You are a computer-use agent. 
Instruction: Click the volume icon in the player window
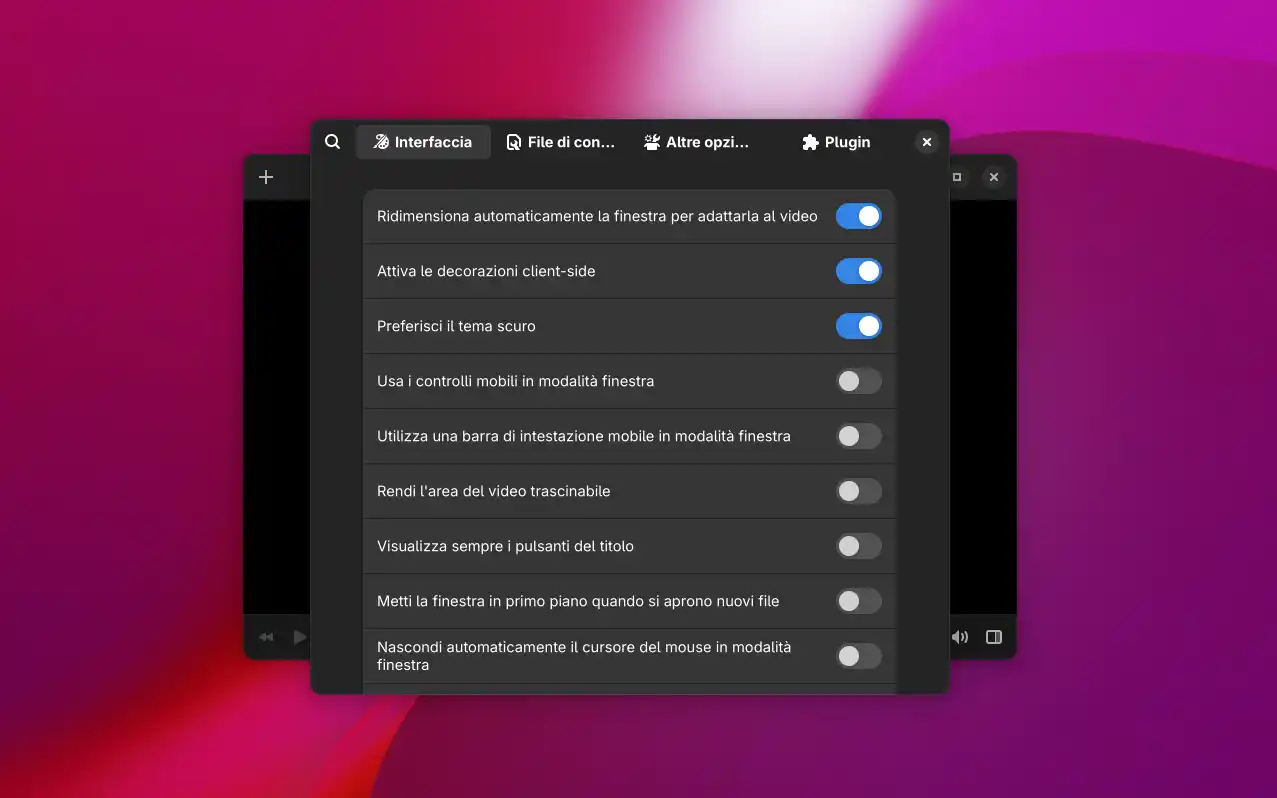[x=960, y=637]
